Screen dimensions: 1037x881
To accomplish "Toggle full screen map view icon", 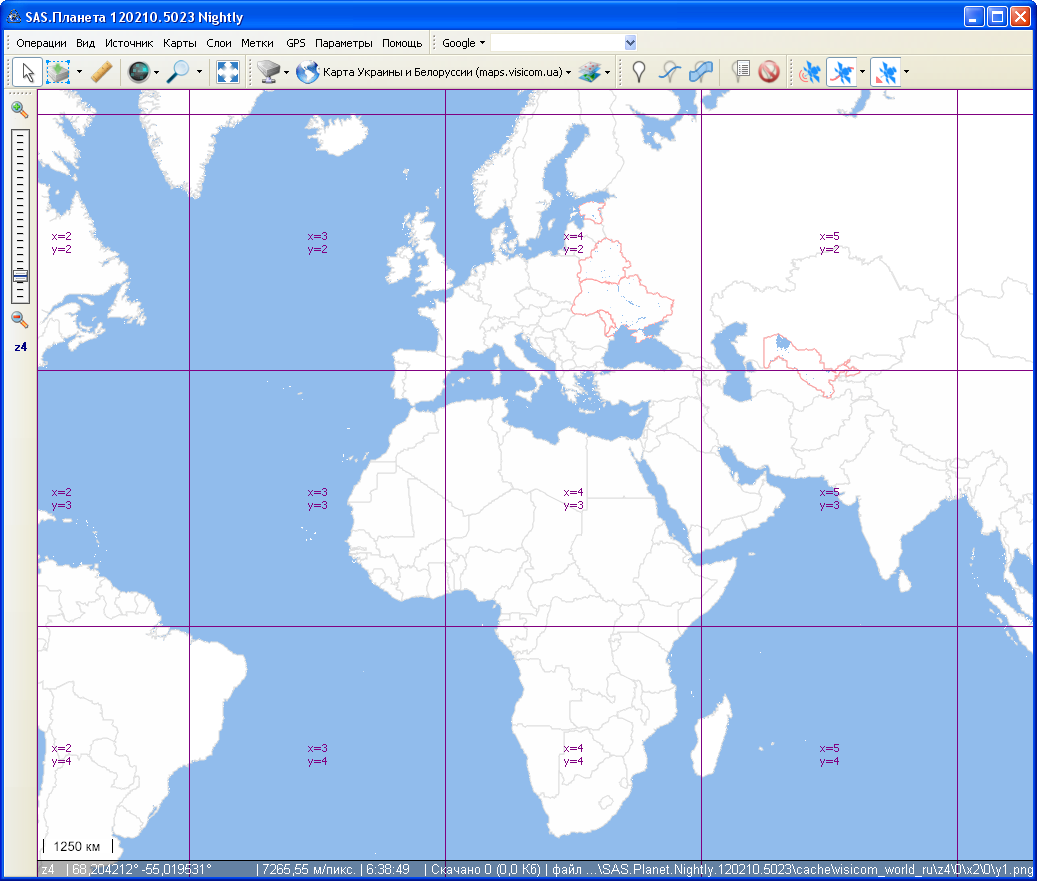I will tap(228, 72).
